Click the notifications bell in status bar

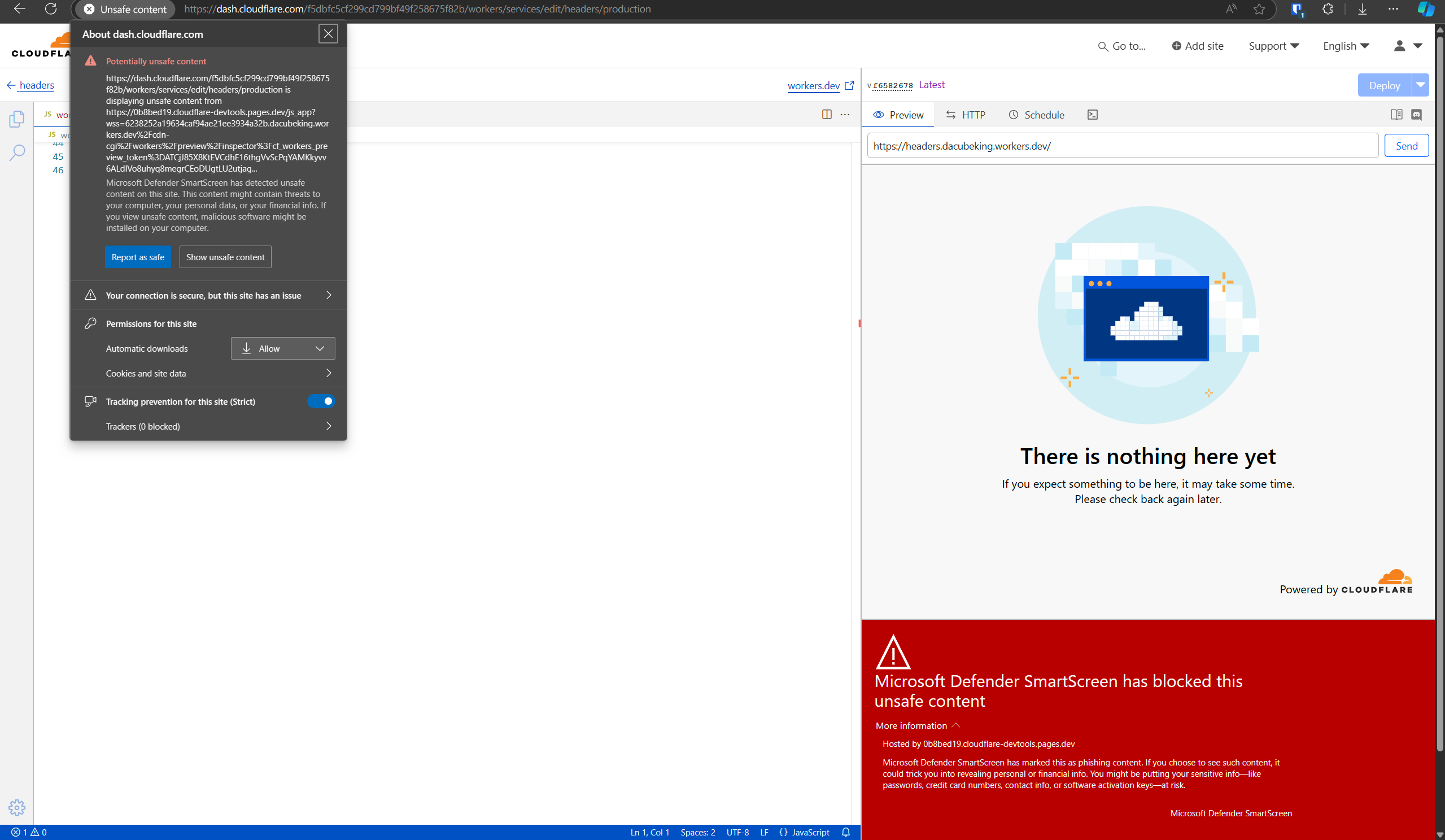coord(846,832)
